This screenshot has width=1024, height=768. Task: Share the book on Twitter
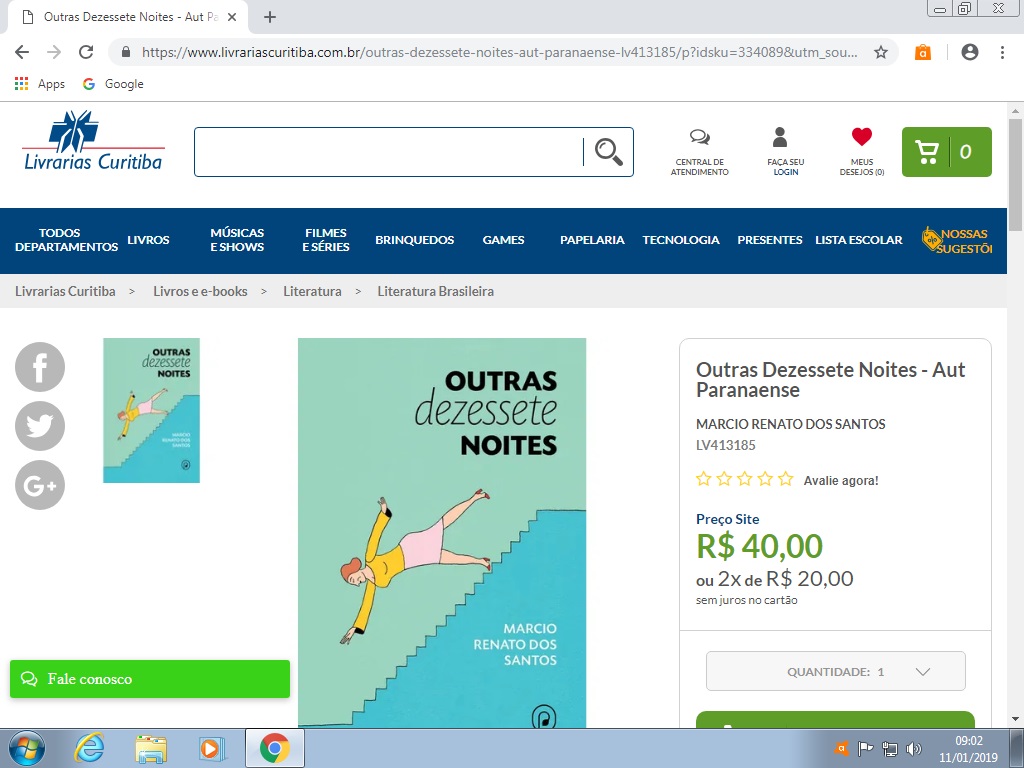point(40,426)
